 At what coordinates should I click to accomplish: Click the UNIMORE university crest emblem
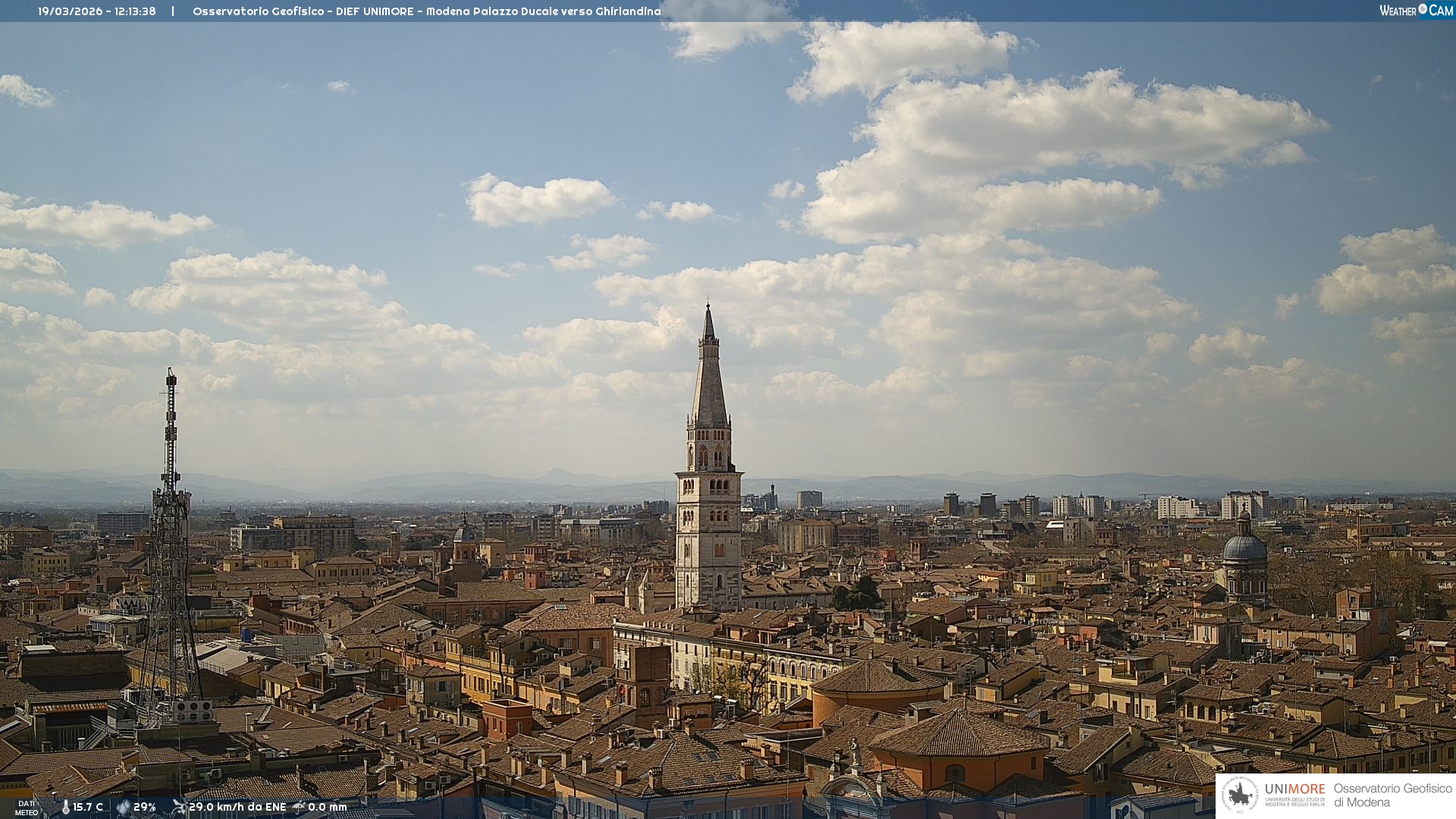[1241, 795]
